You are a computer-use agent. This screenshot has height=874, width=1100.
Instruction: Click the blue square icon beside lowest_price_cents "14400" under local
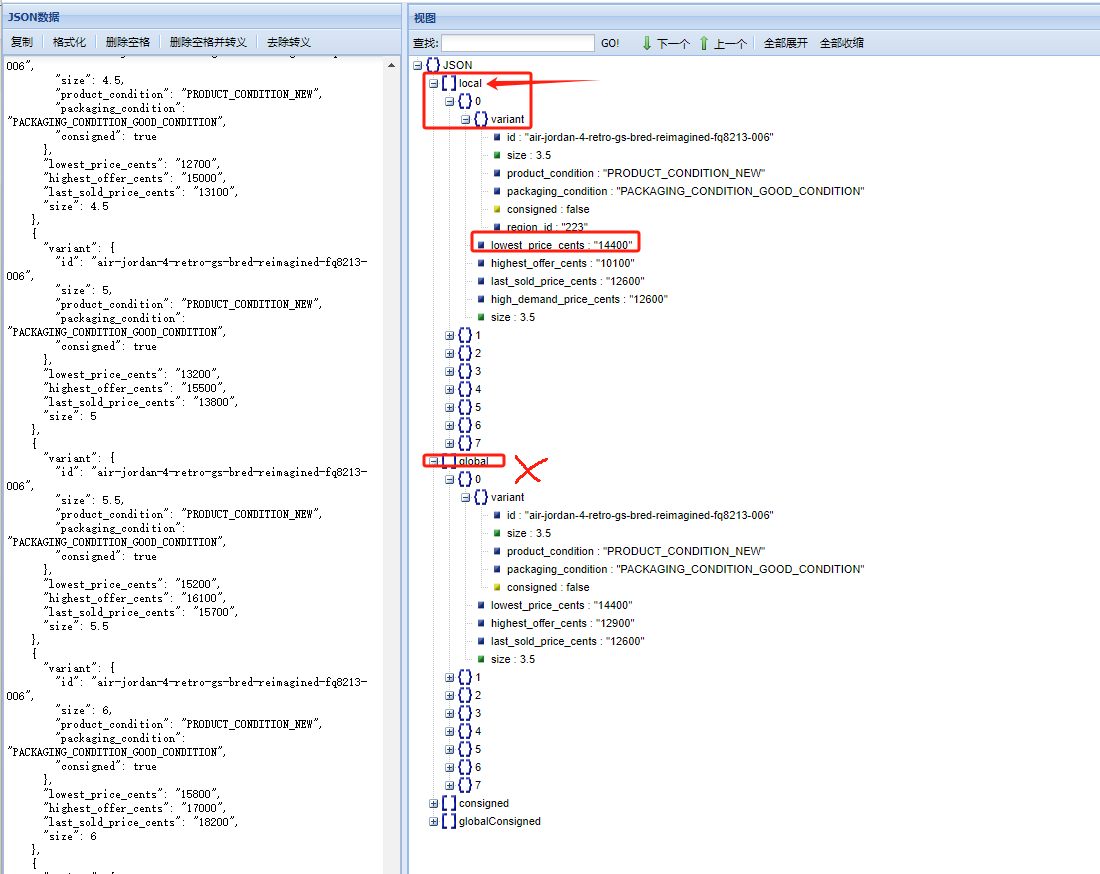(481, 245)
